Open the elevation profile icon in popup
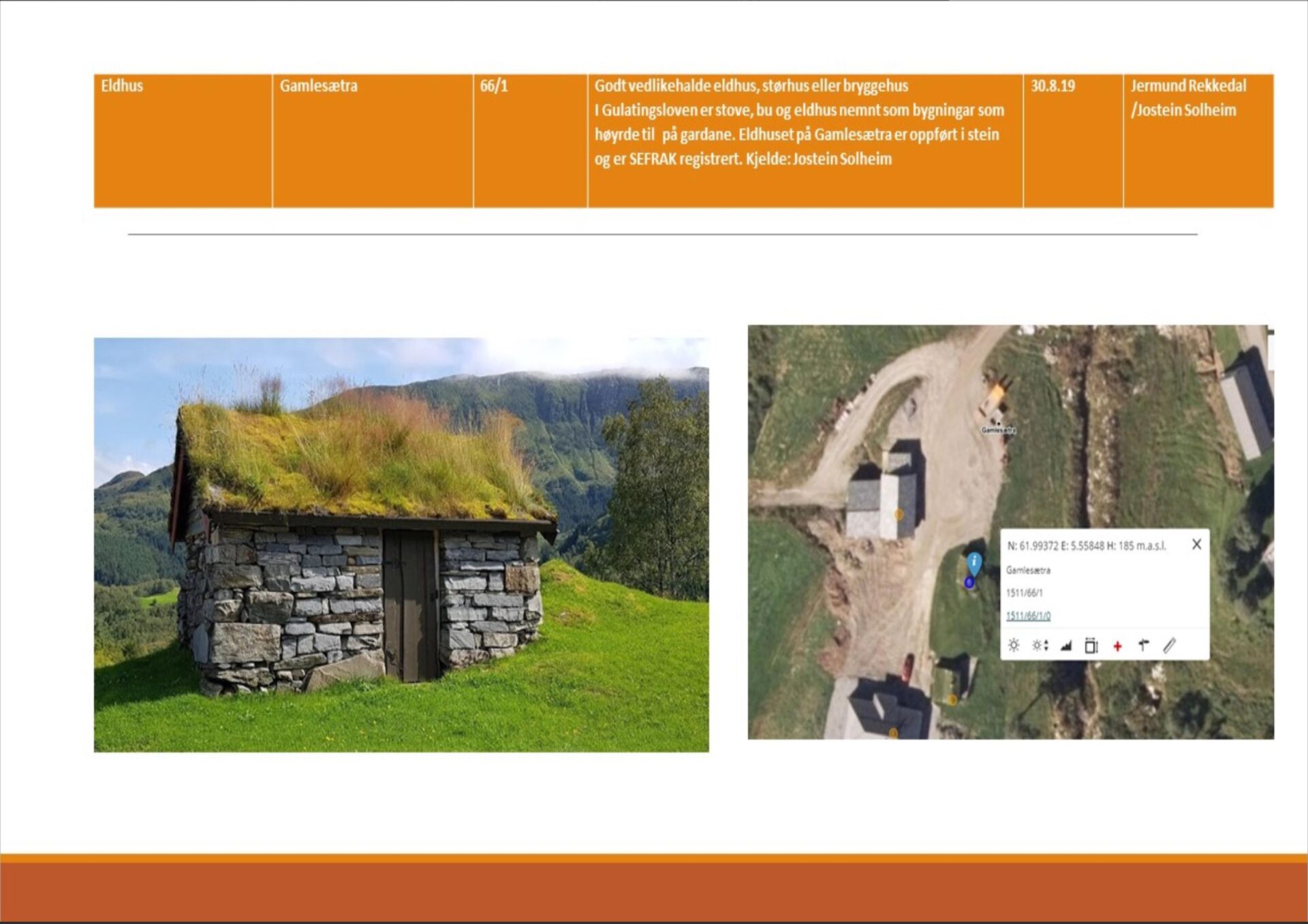This screenshot has height=924, width=1308. tap(1066, 646)
